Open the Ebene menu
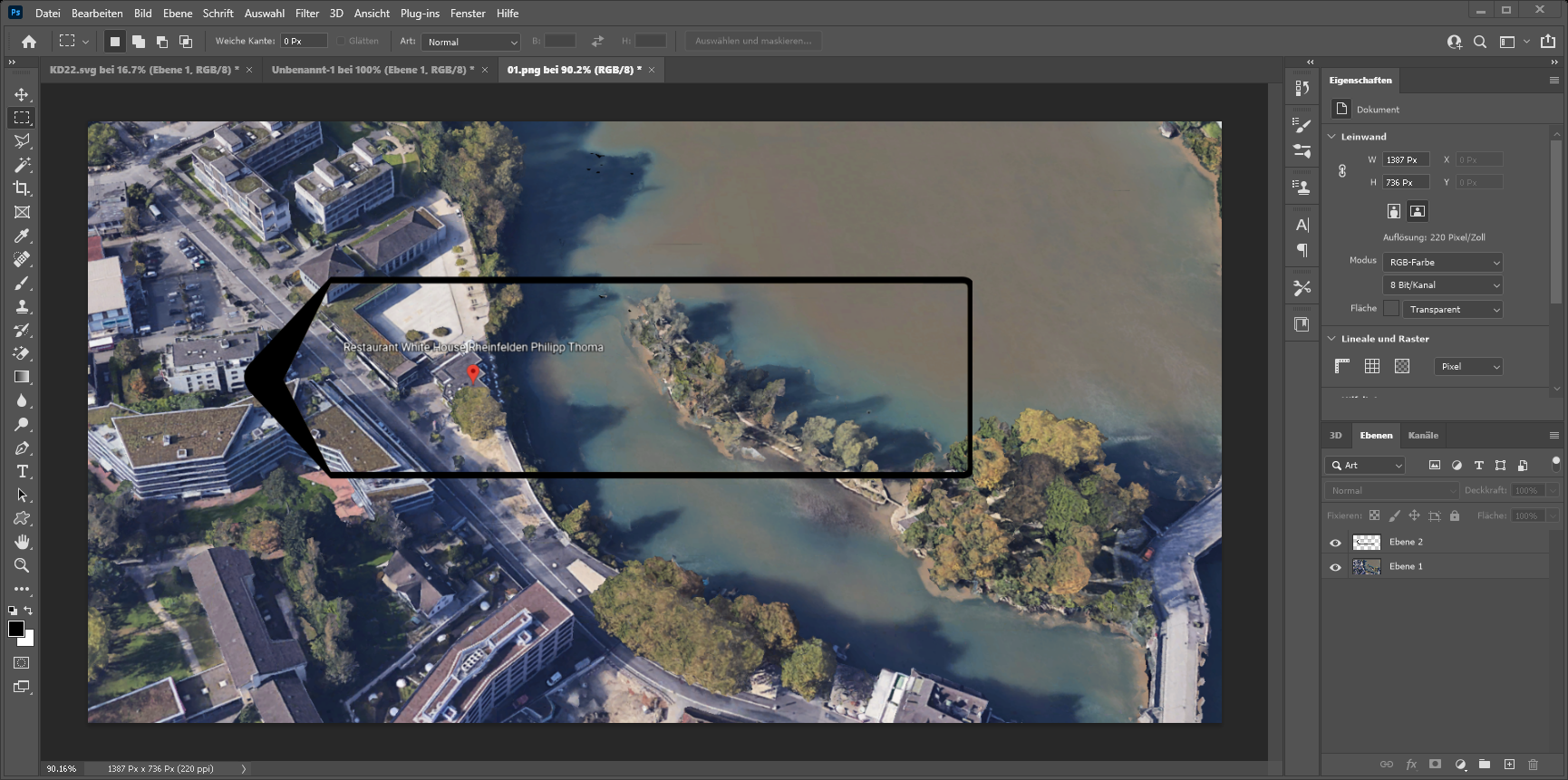The image size is (1568, 780). [x=178, y=14]
